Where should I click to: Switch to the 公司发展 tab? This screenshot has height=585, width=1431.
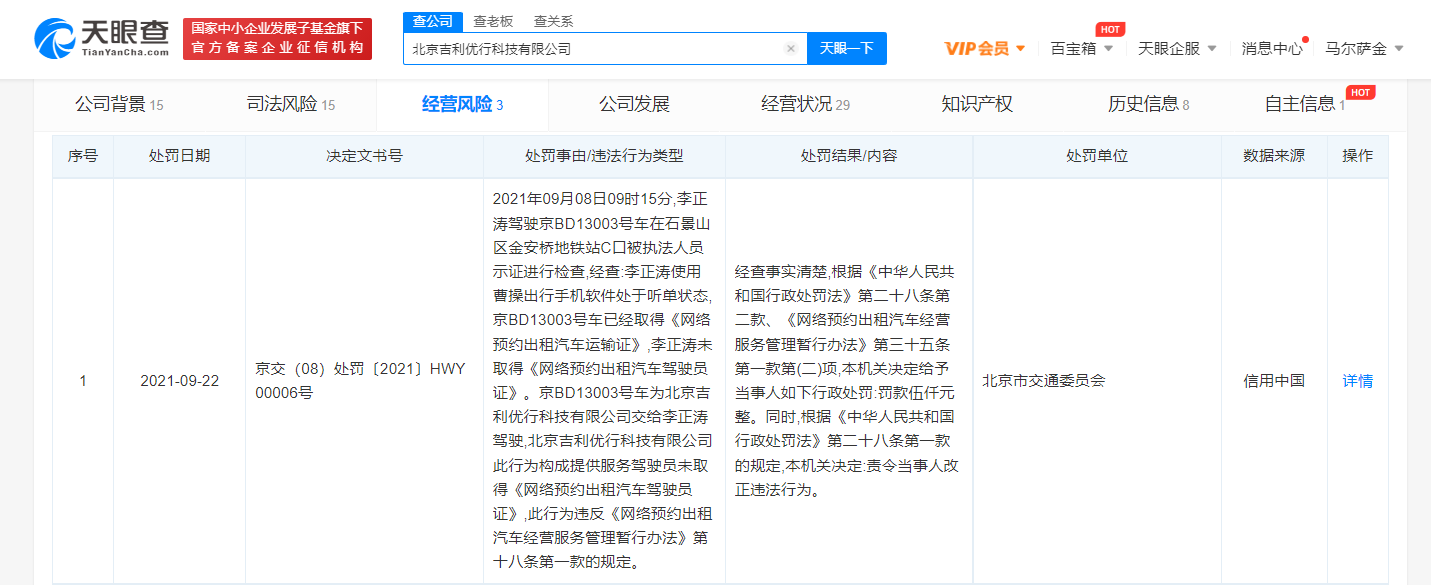(x=634, y=104)
